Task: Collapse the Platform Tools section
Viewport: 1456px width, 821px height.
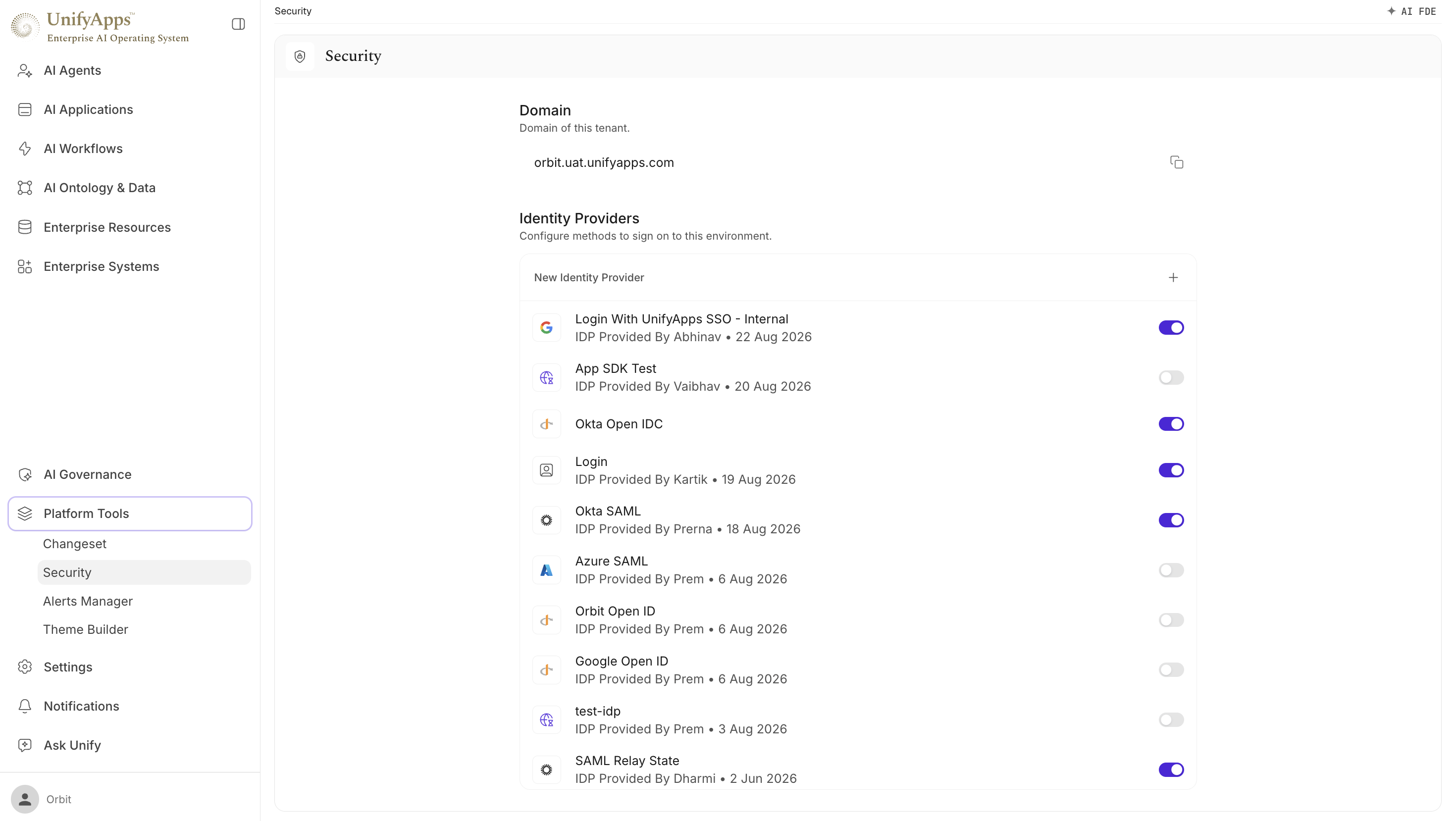Action: click(x=130, y=513)
